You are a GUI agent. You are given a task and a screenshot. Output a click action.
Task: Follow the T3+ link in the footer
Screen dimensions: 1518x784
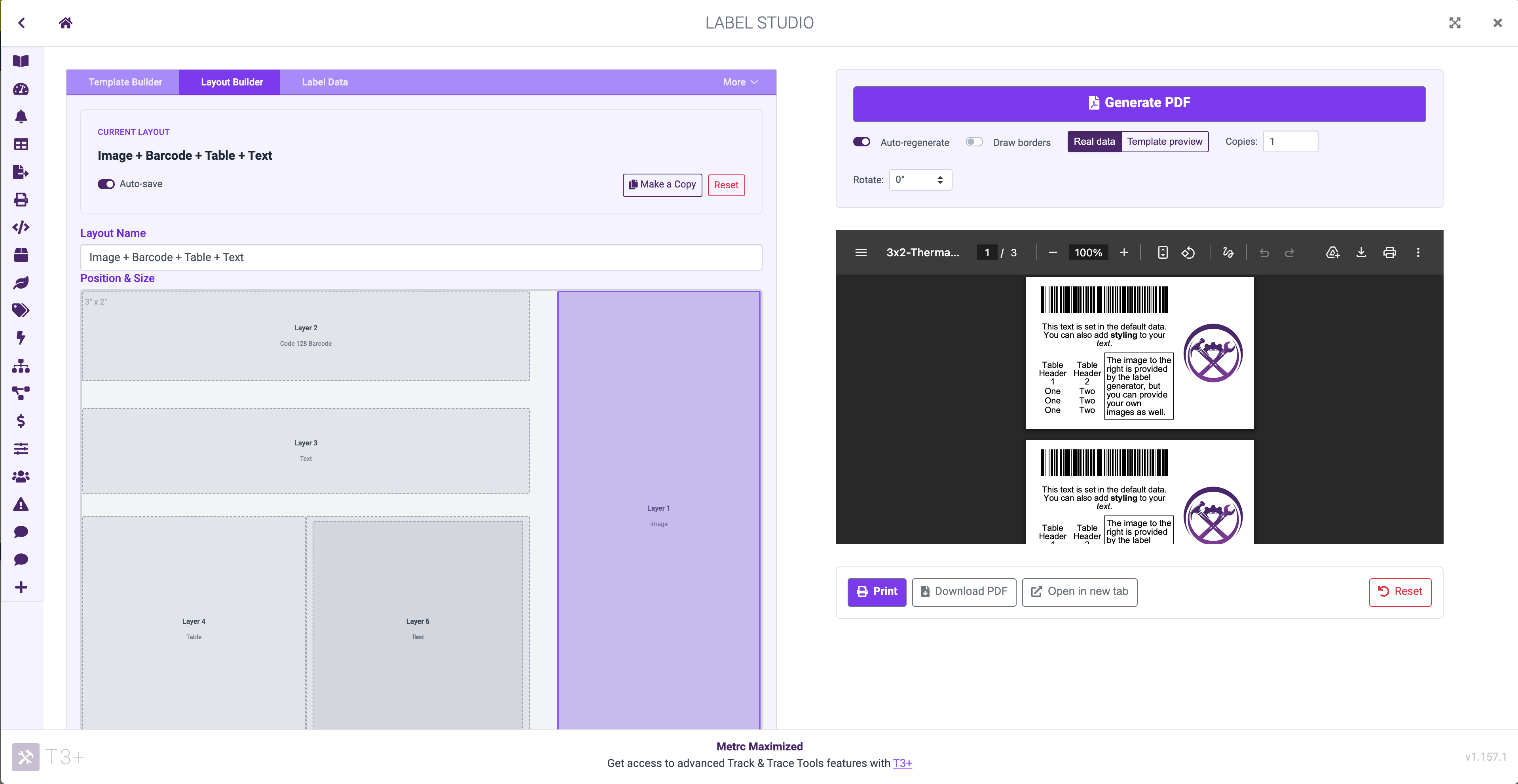[902, 763]
